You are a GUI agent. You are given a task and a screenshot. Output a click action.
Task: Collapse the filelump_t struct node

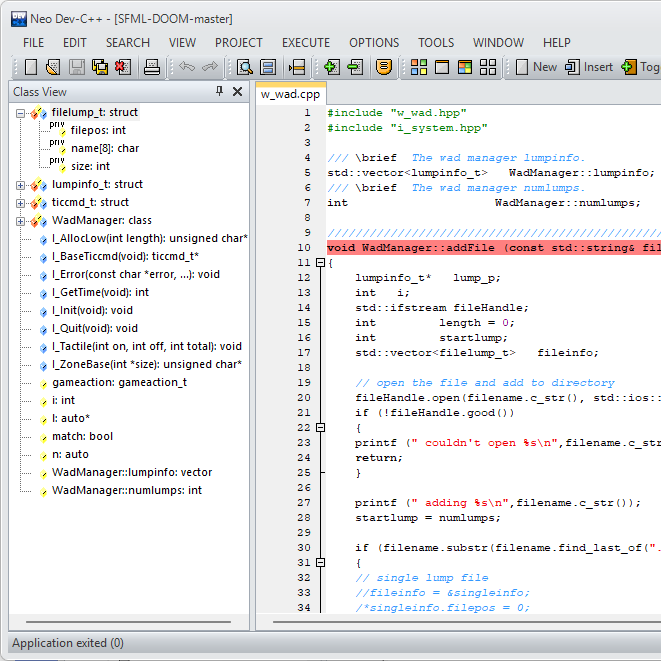[x=21, y=112]
